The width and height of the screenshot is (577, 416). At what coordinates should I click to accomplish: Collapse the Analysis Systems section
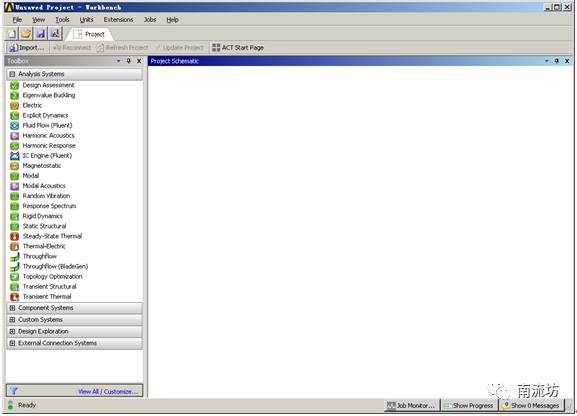pos(12,74)
